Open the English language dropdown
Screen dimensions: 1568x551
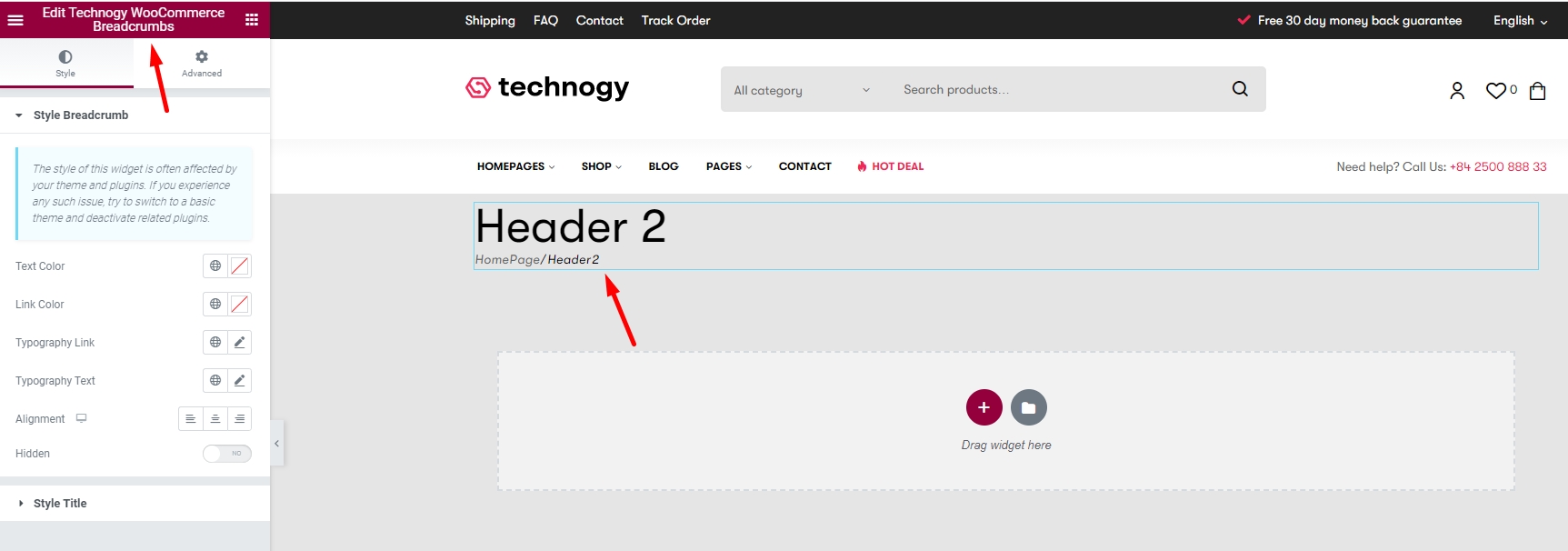point(1519,20)
